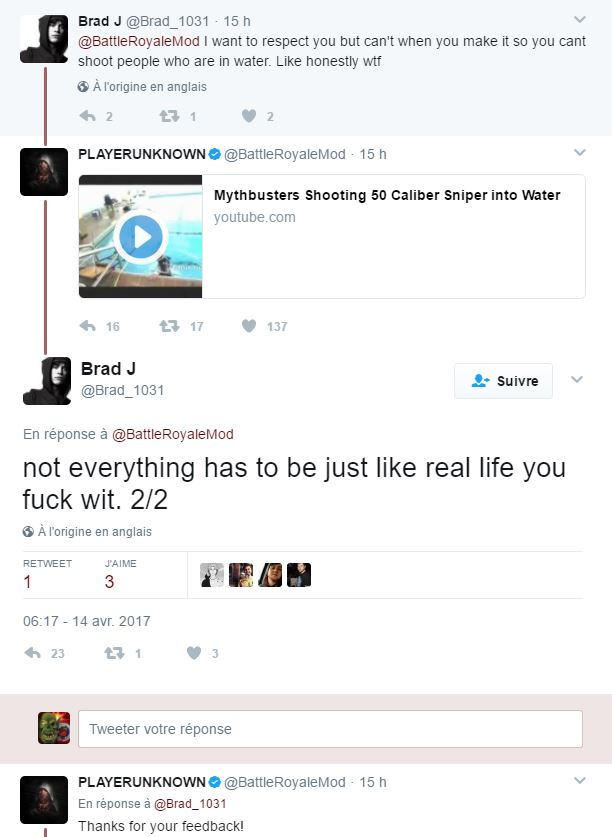Play the Mythbusters sniper video
The width and height of the screenshot is (612, 837).
(x=141, y=236)
